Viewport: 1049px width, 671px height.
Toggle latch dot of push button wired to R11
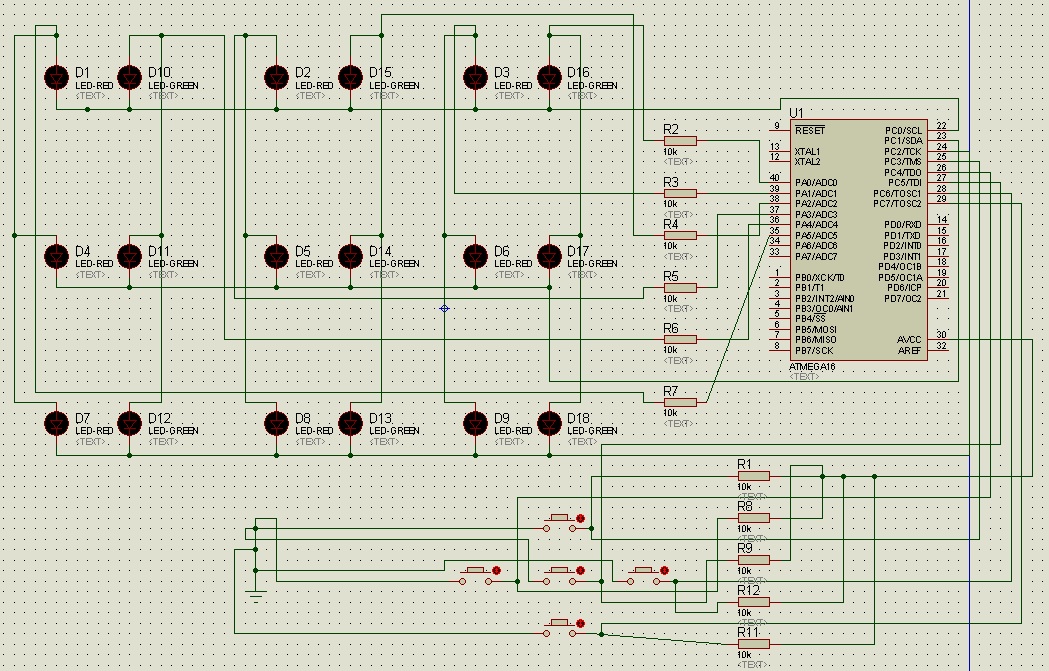(x=581, y=624)
